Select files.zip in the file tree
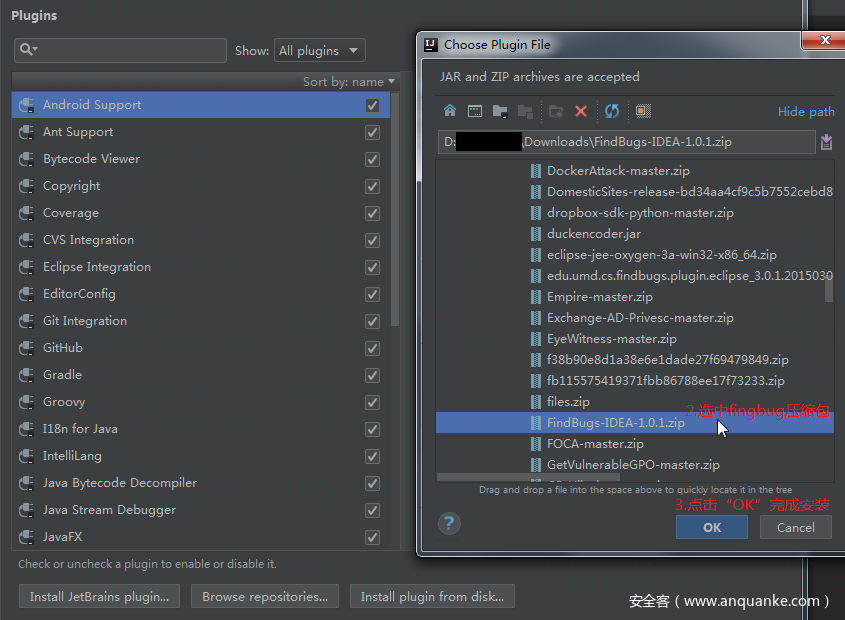Screen dimensions: 845x620 568,402
